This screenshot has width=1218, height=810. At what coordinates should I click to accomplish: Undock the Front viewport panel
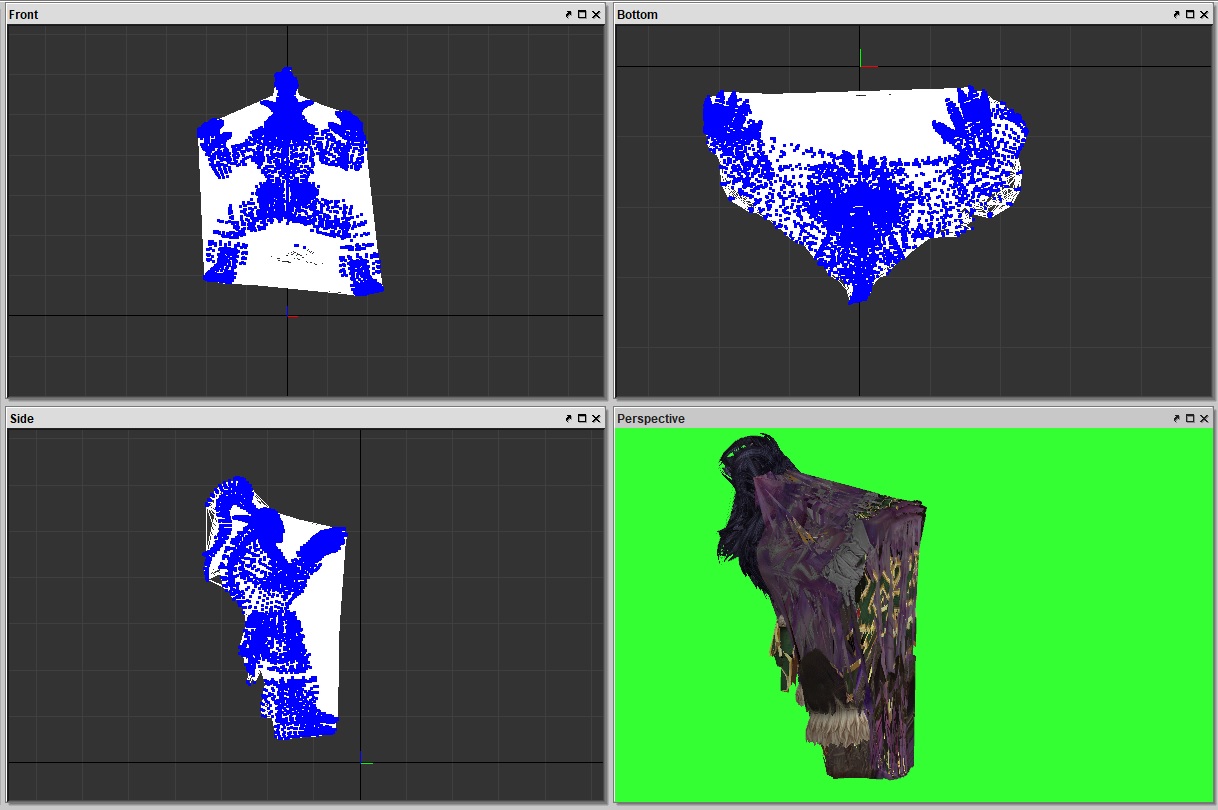(x=568, y=15)
